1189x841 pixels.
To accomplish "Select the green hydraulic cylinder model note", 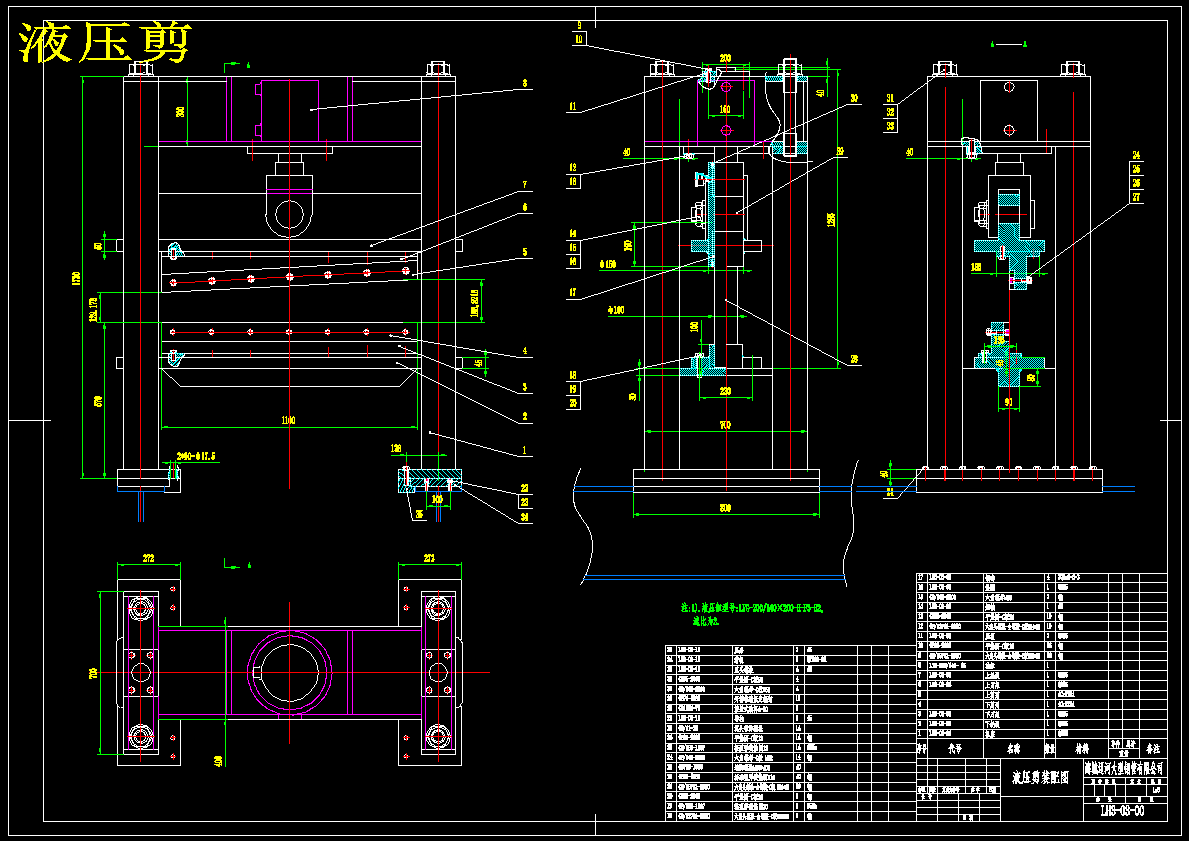I will (751, 613).
